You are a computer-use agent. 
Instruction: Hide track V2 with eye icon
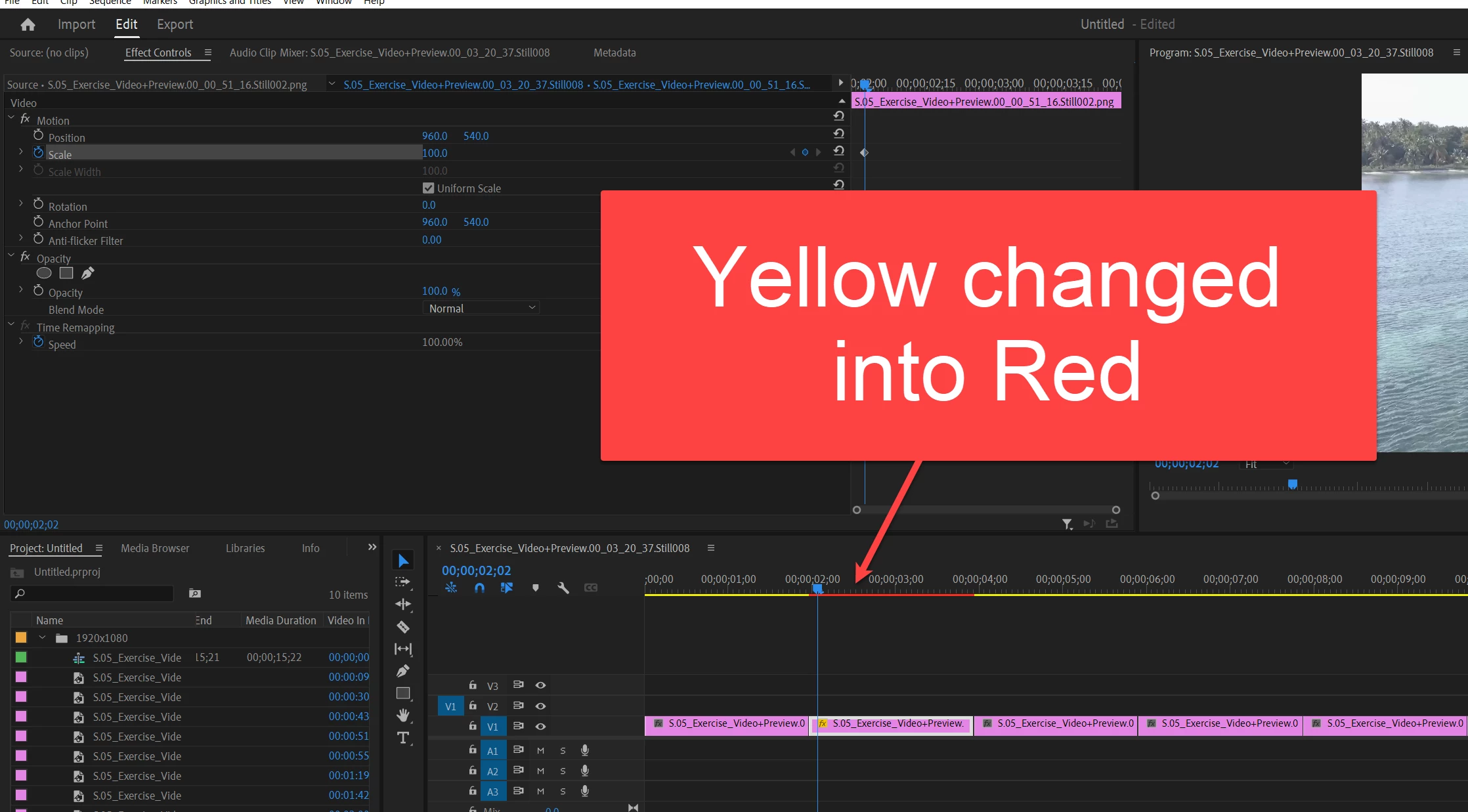click(540, 706)
